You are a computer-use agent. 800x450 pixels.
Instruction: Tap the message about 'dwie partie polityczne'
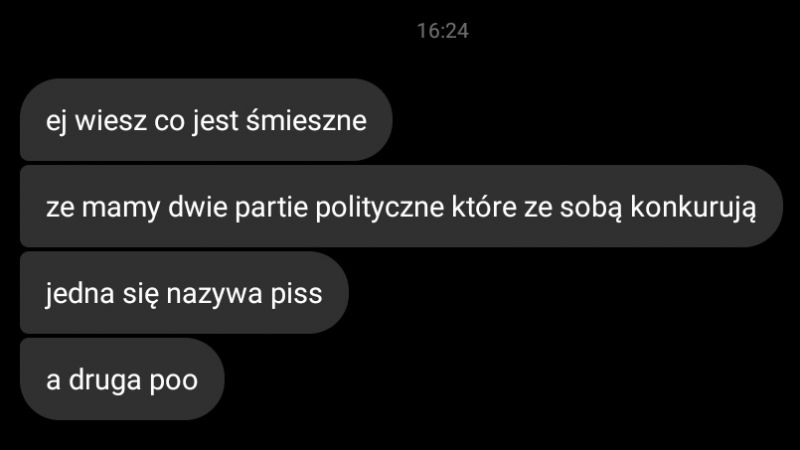tap(401, 206)
